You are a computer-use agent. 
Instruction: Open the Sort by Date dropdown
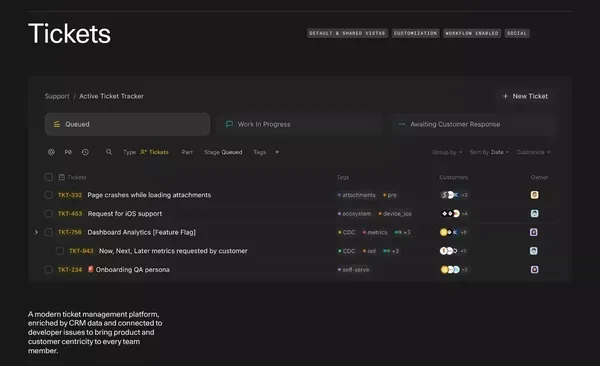(489, 152)
